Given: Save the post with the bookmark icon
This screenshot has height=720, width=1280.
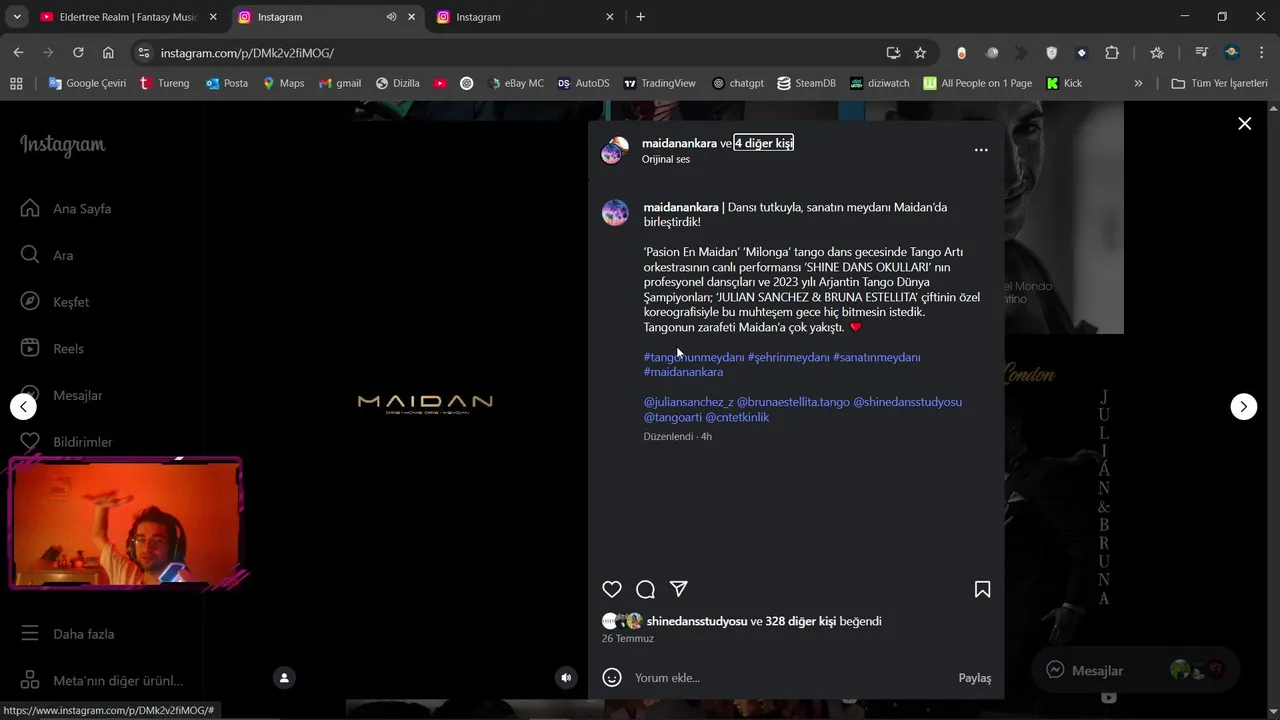Looking at the screenshot, I should point(982,589).
